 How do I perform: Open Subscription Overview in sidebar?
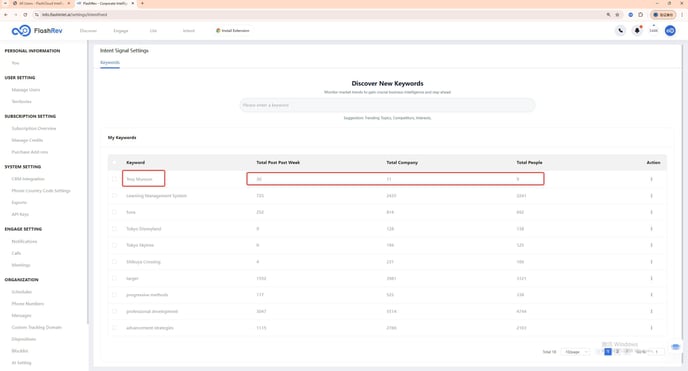(34, 128)
